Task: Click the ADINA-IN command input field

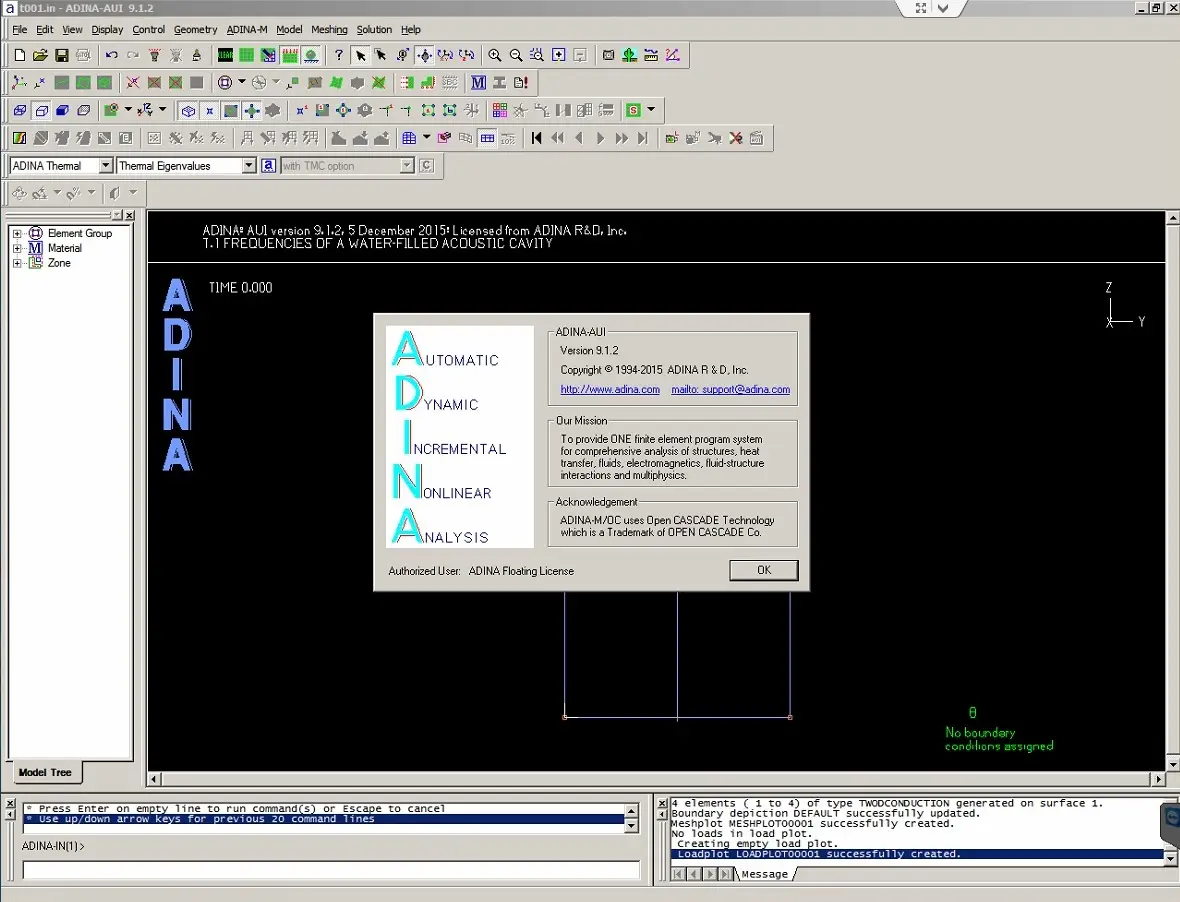Action: 331,870
